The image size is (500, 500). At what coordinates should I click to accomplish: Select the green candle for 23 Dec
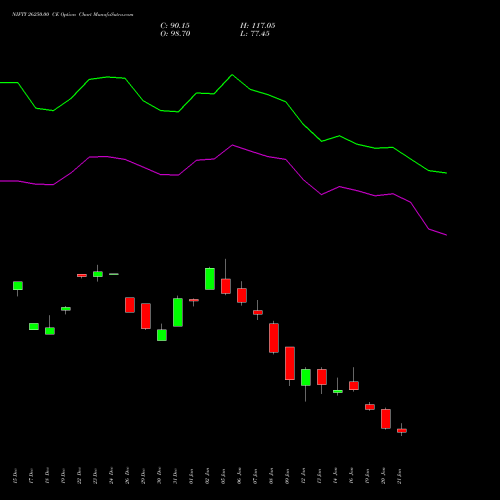[98, 274]
